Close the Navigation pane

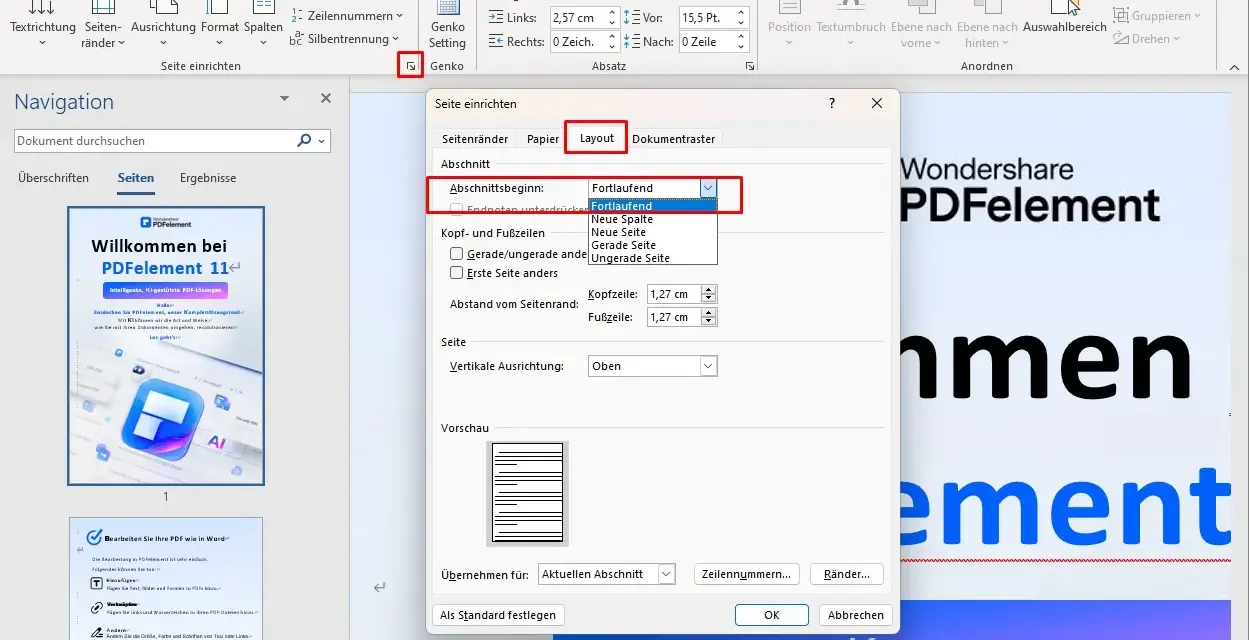pyautogui.click(x=325, y=98)
